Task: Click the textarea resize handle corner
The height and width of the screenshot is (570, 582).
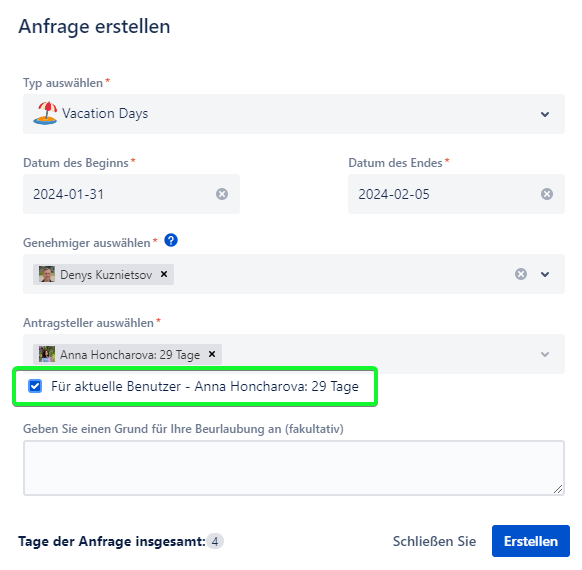Action: coord(558,489)
